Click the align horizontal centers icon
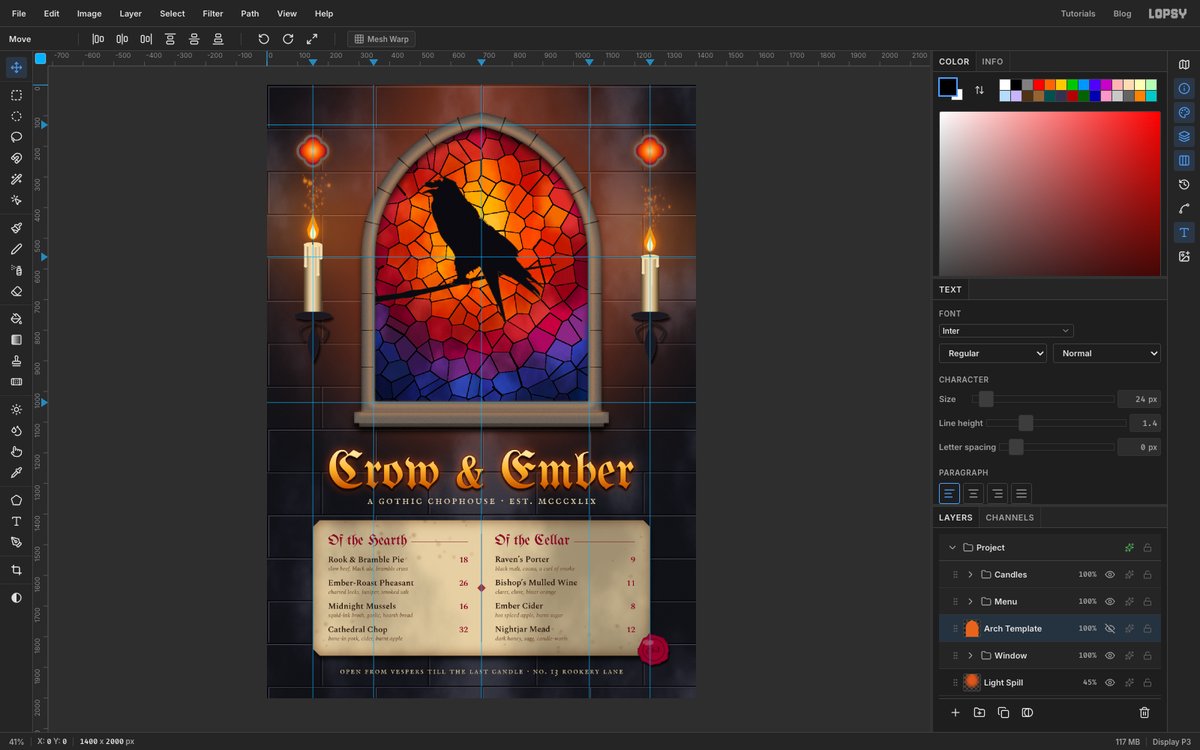 [x=121, y=39]
